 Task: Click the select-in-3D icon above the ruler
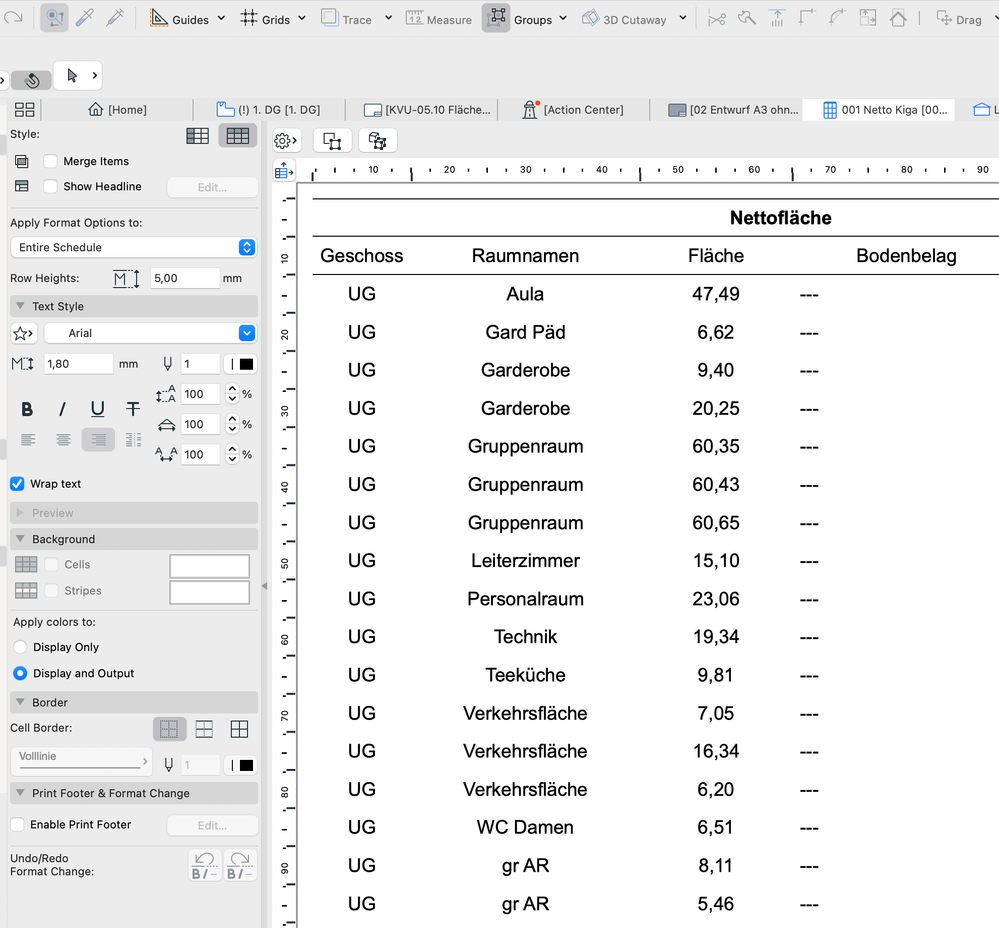pos(378,141)
